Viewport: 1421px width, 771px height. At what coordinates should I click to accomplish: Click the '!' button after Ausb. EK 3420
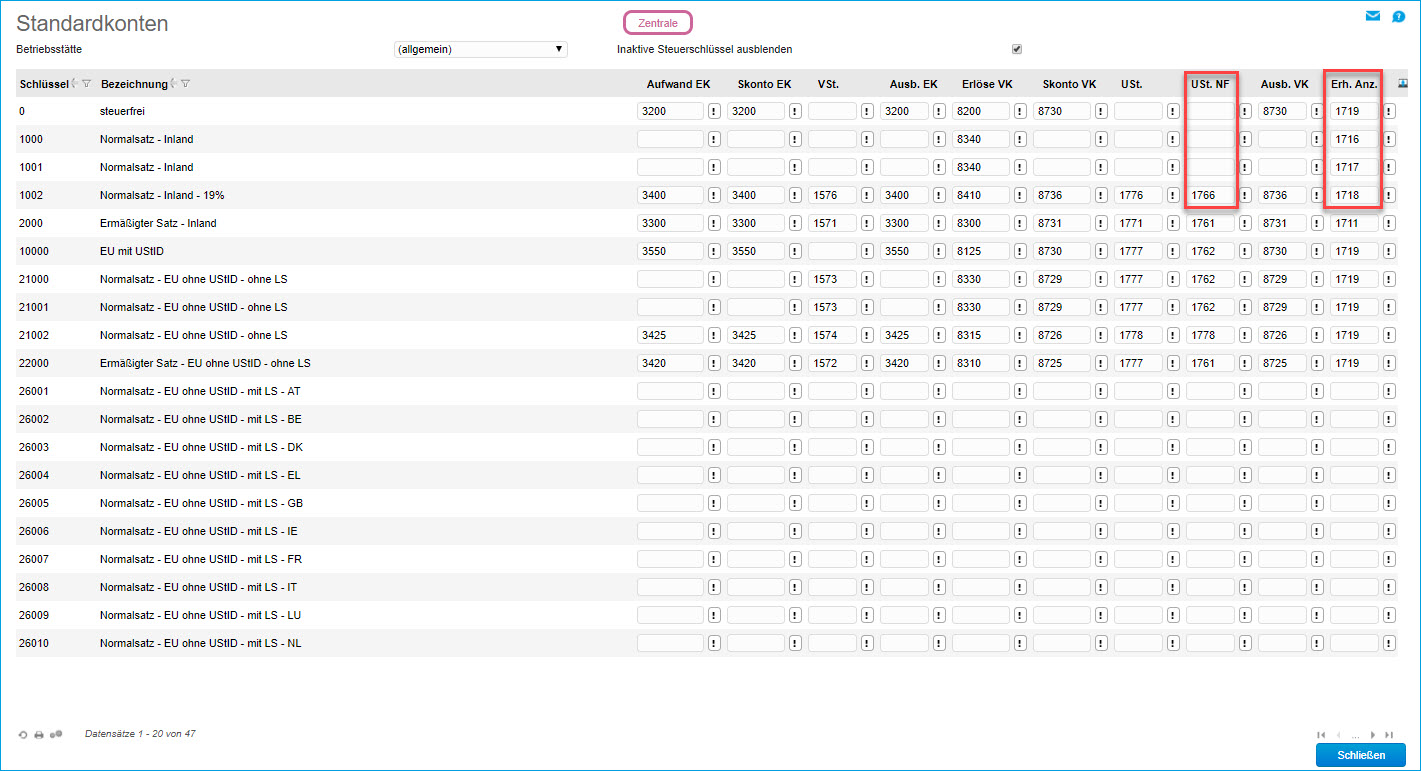[x=940, y=363]
